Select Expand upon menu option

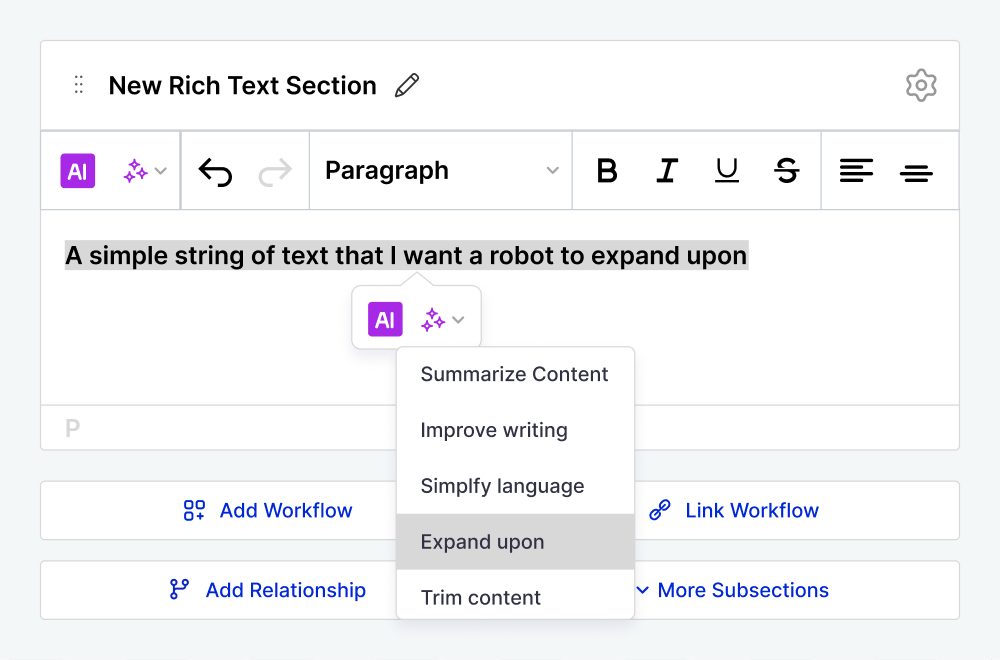click(x=515, y=542)
